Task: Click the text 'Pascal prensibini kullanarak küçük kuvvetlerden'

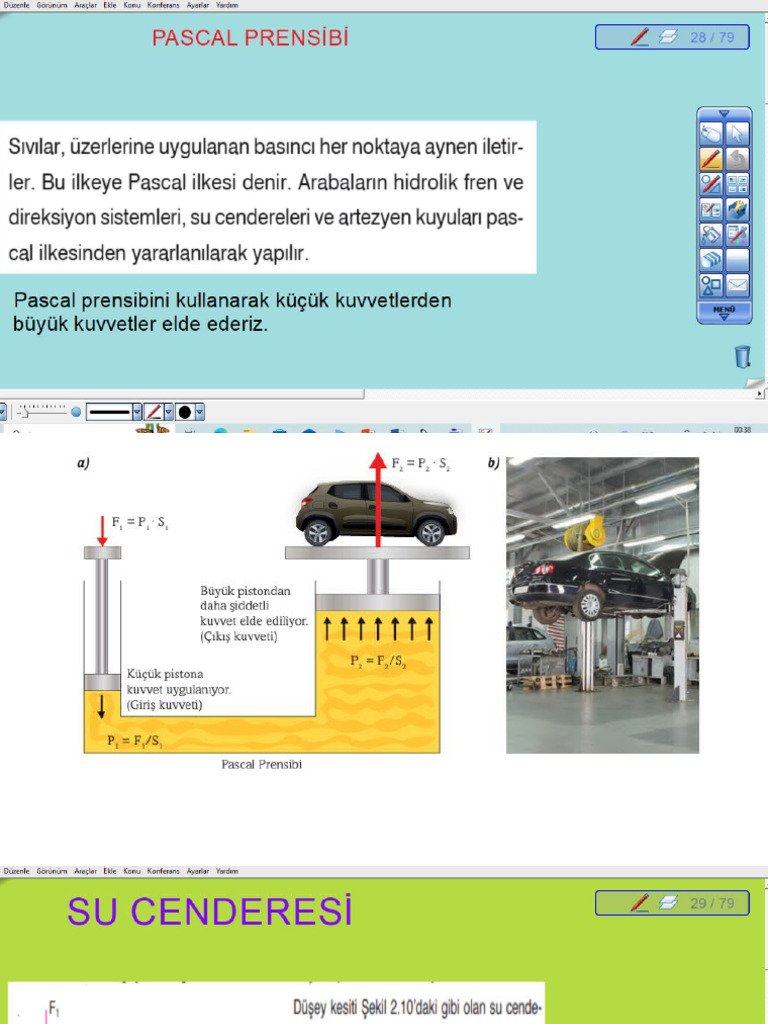Action: [232, 300]
